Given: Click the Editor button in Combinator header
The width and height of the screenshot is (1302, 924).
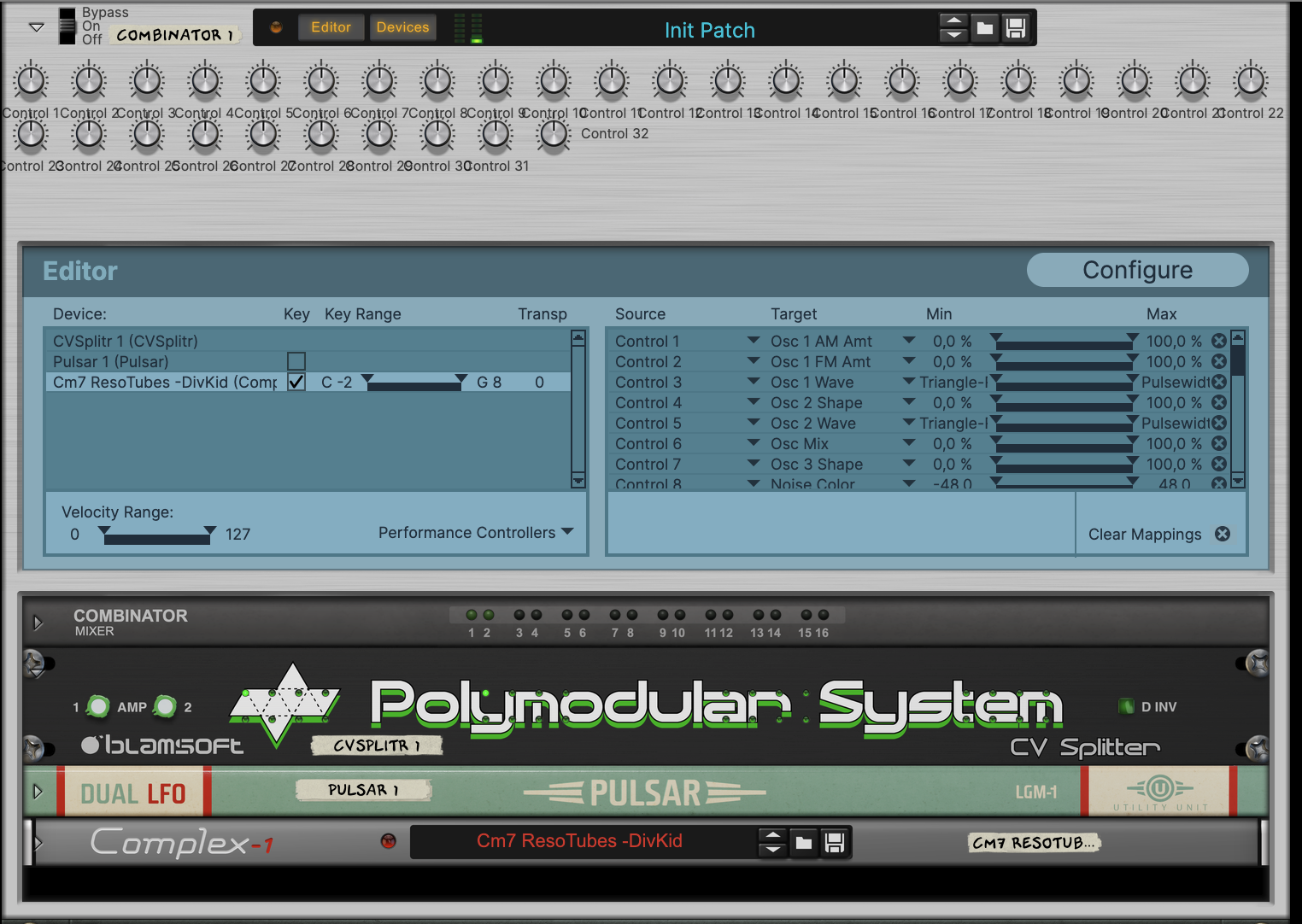Looking at the screenshot, I should (x=331, y=27).
